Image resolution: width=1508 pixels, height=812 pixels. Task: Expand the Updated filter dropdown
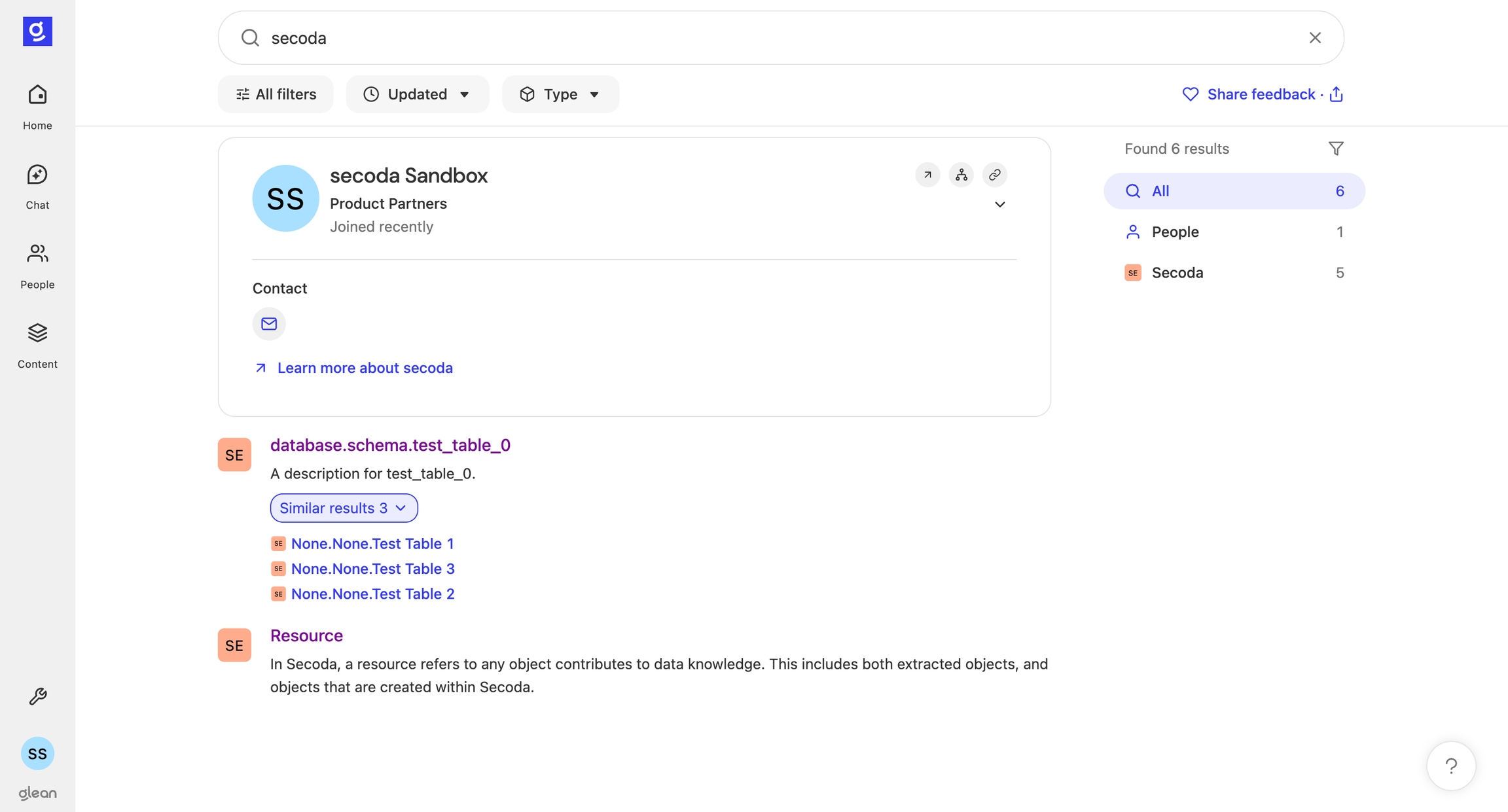[417, 94]
